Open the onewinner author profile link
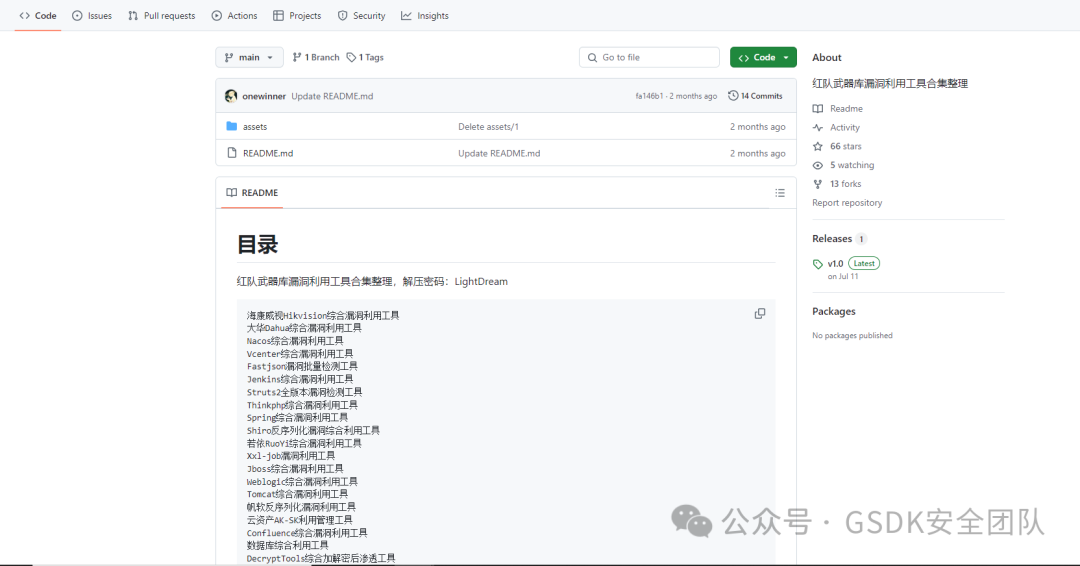Image resolution: width=1080 pixels, height=566 pixels. [264, 96]
